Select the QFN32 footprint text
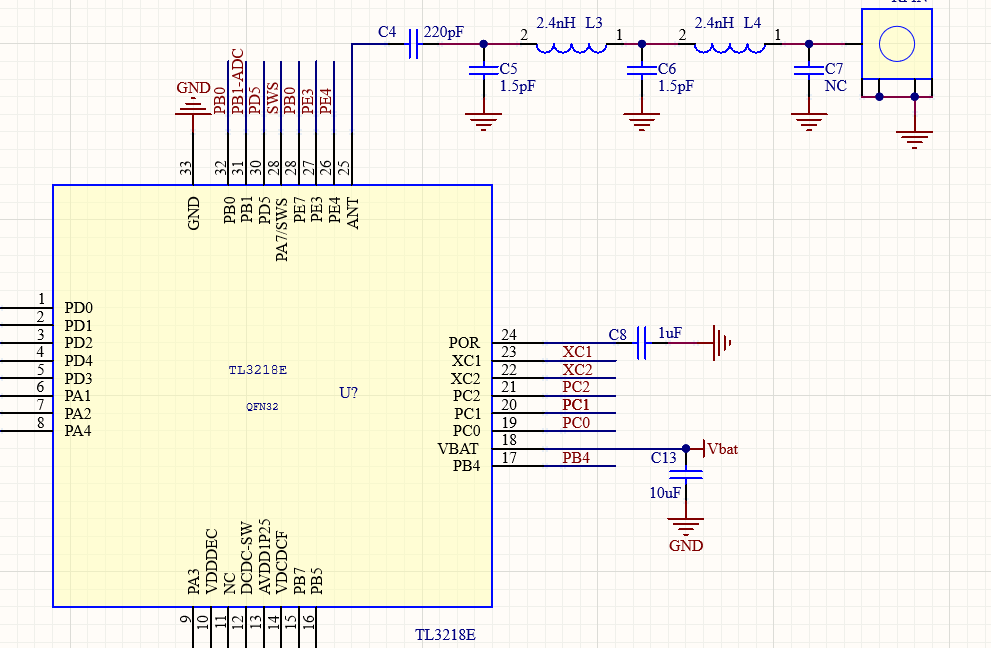Viewport: 991px width, 648px height. pos(264,407)
